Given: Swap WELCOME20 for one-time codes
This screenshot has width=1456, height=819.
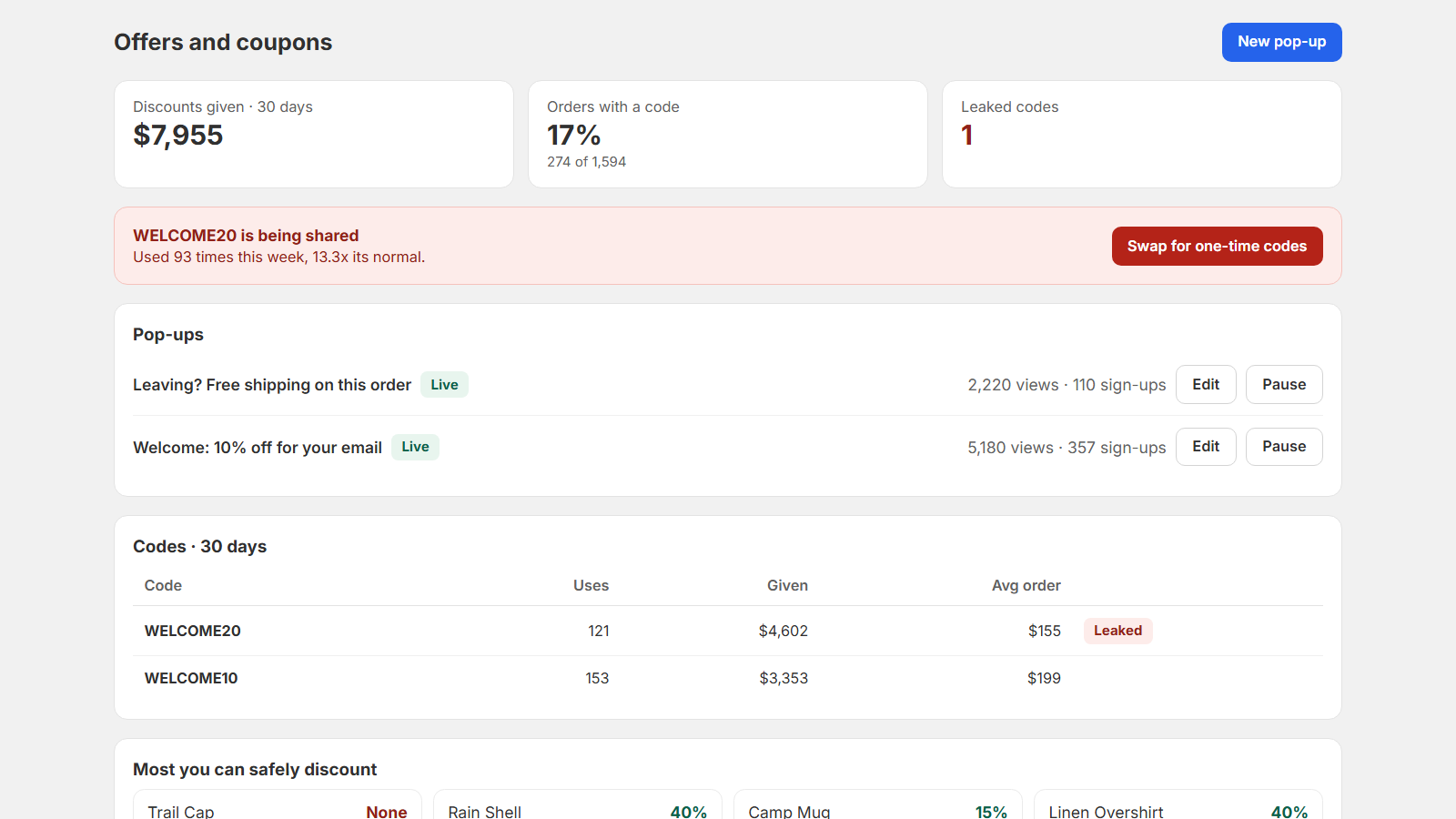Looking at the screenshot, I should tap(1217, 246).
